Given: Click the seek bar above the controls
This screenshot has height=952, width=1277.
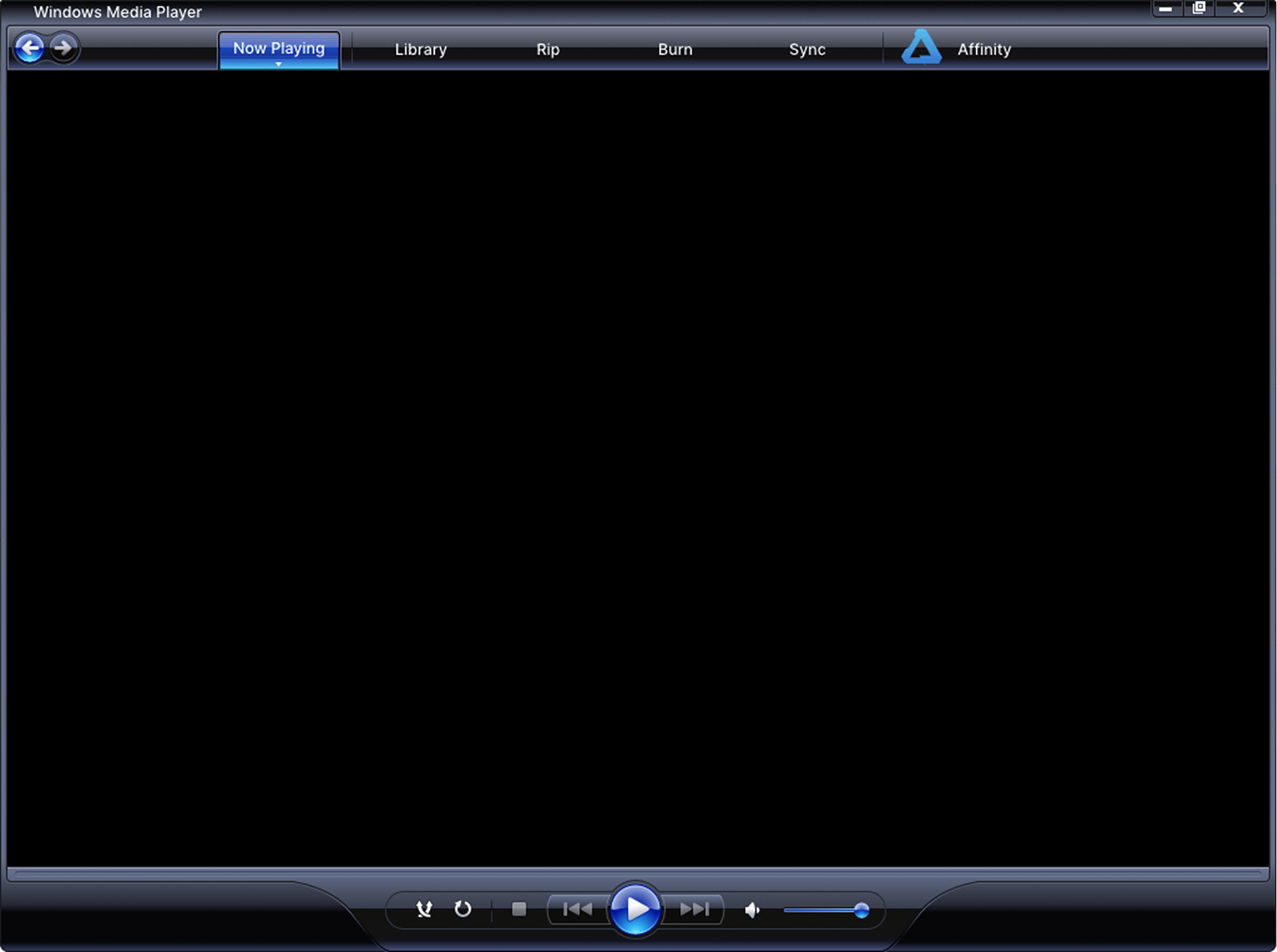Looking at the screenshot, I should (x=638, y=874).
